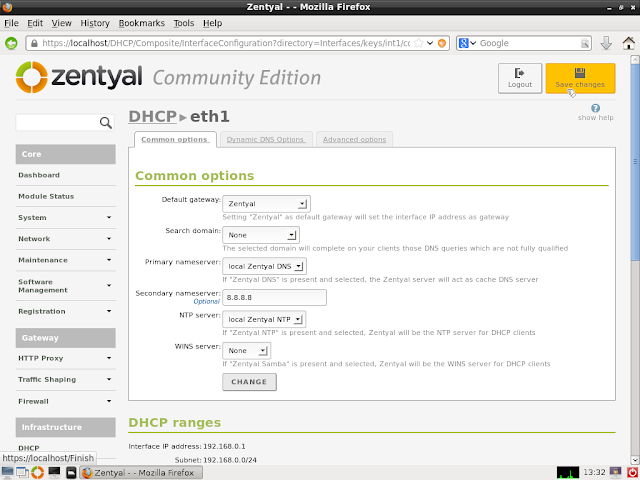
Task: Click the page vertical scrollbar thumb
Action: (x=635, y=161)
